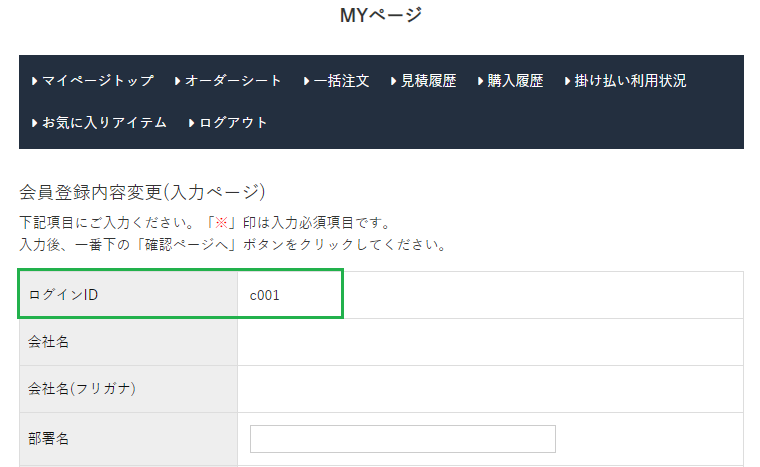Viewport: 760px width, 467px height.
Task: Click the arrow icon beside オーダーシート
Action: pyautogui.click(x=177, y=81)
